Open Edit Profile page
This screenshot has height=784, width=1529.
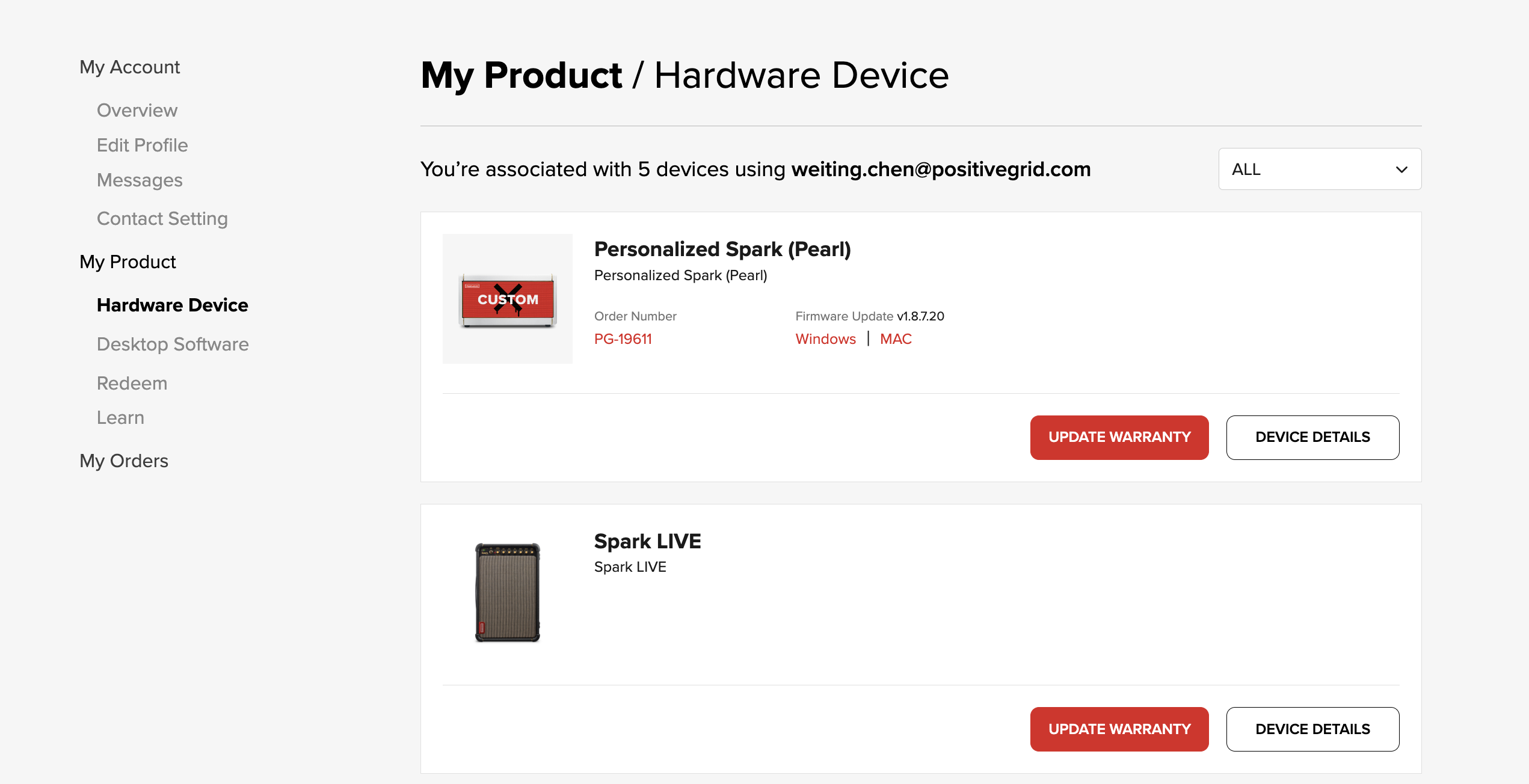click(143, 145)
